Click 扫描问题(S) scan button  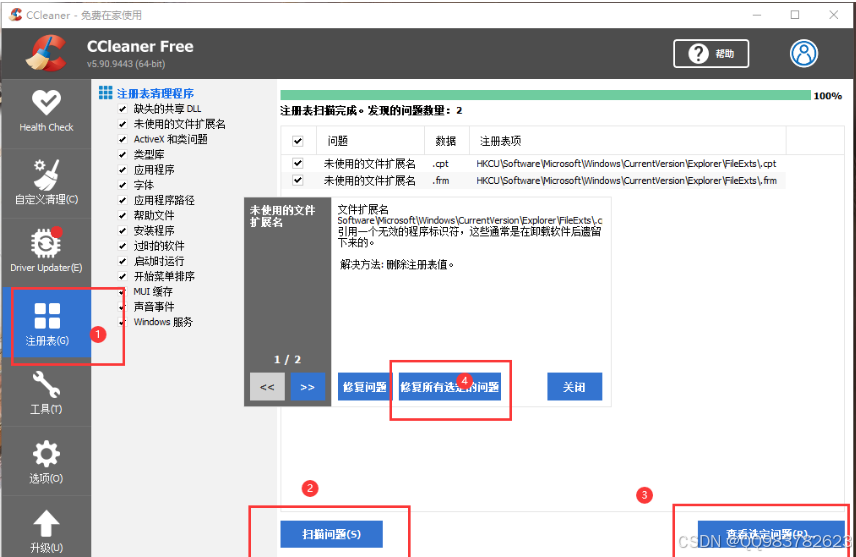click(x=331, y=534)
